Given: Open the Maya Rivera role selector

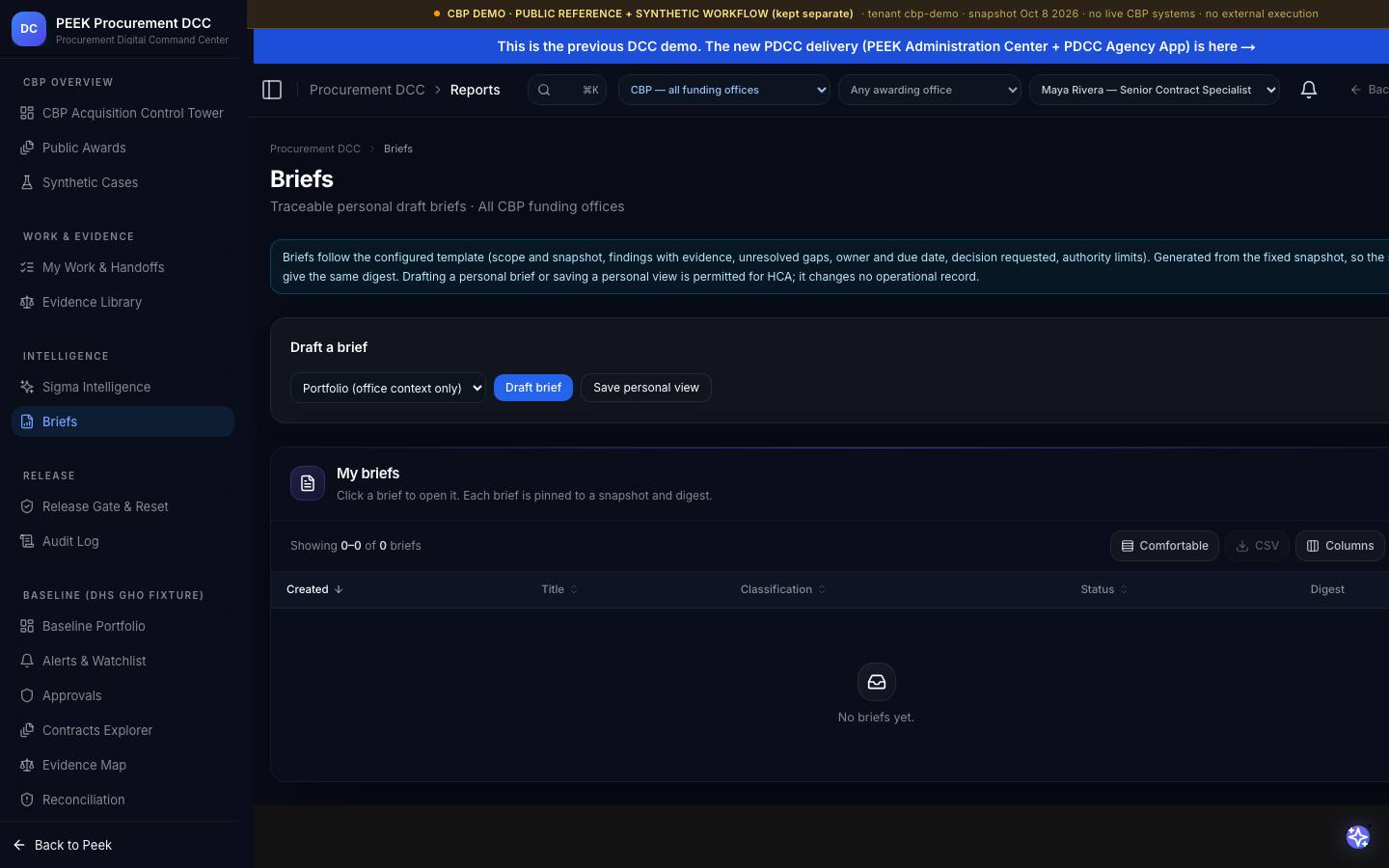Looking at the screenshot, I should click(1155, 90).
